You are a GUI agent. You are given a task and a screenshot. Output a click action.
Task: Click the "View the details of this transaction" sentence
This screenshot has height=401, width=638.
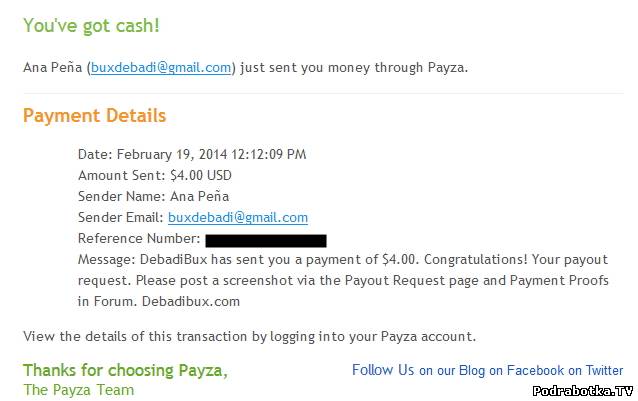coord(249,336)
